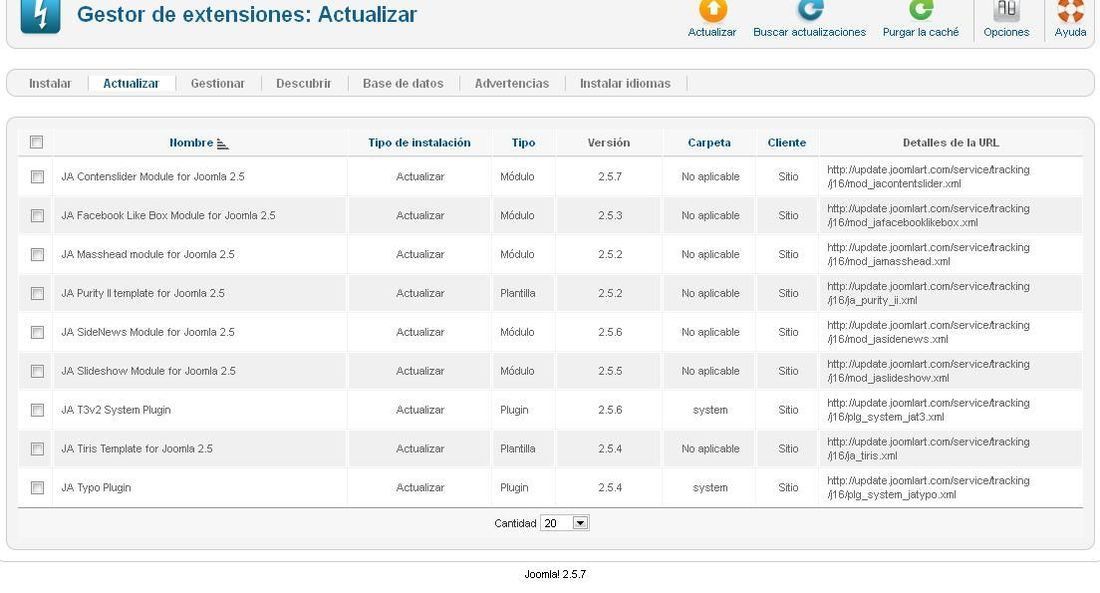Click JA Slideshow Module for Joomla 2.5
1100x593 pixels.
[149, 371]
